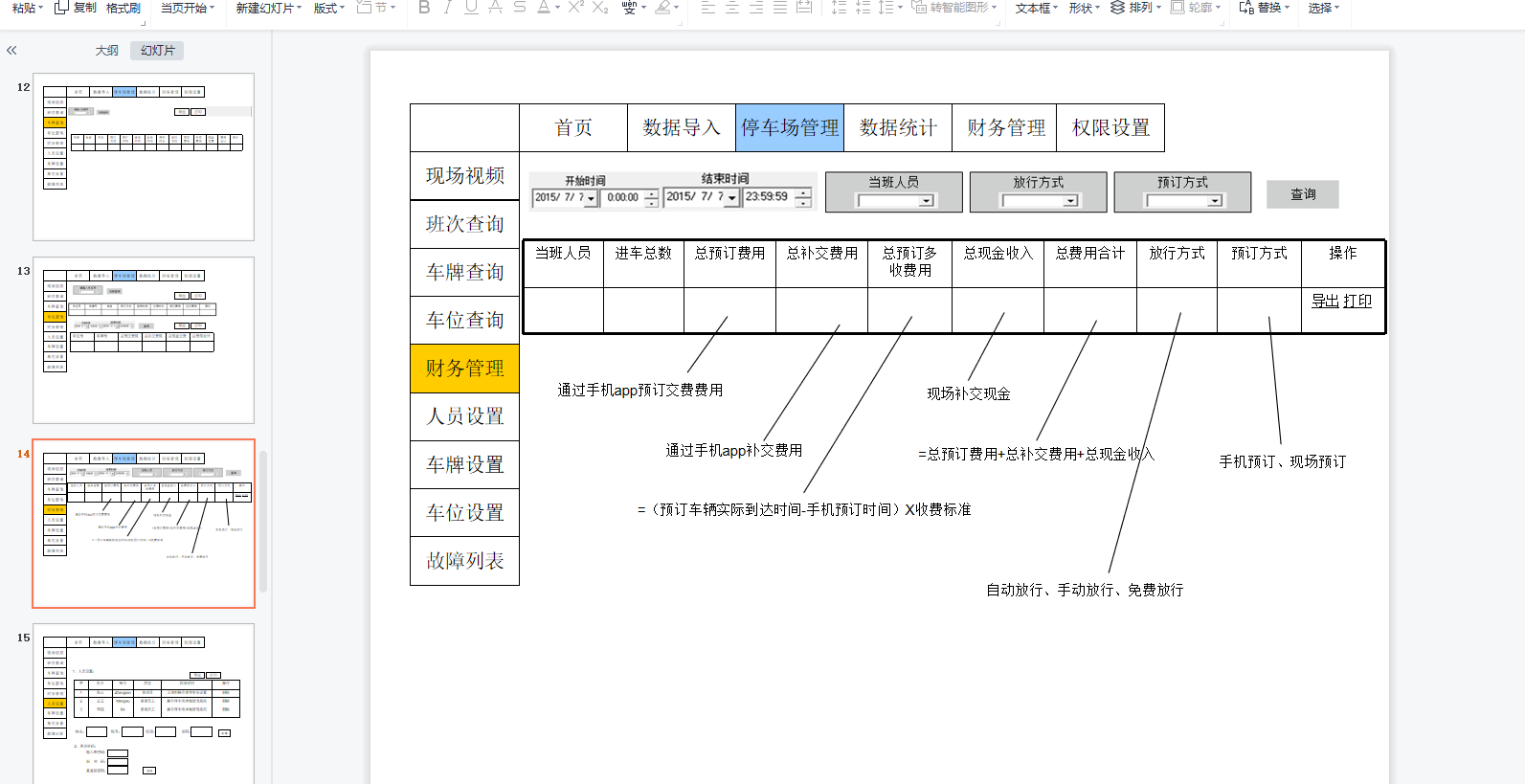
Task: Switch to the Slides (幻灯片) tab
Action: (157, 51)
